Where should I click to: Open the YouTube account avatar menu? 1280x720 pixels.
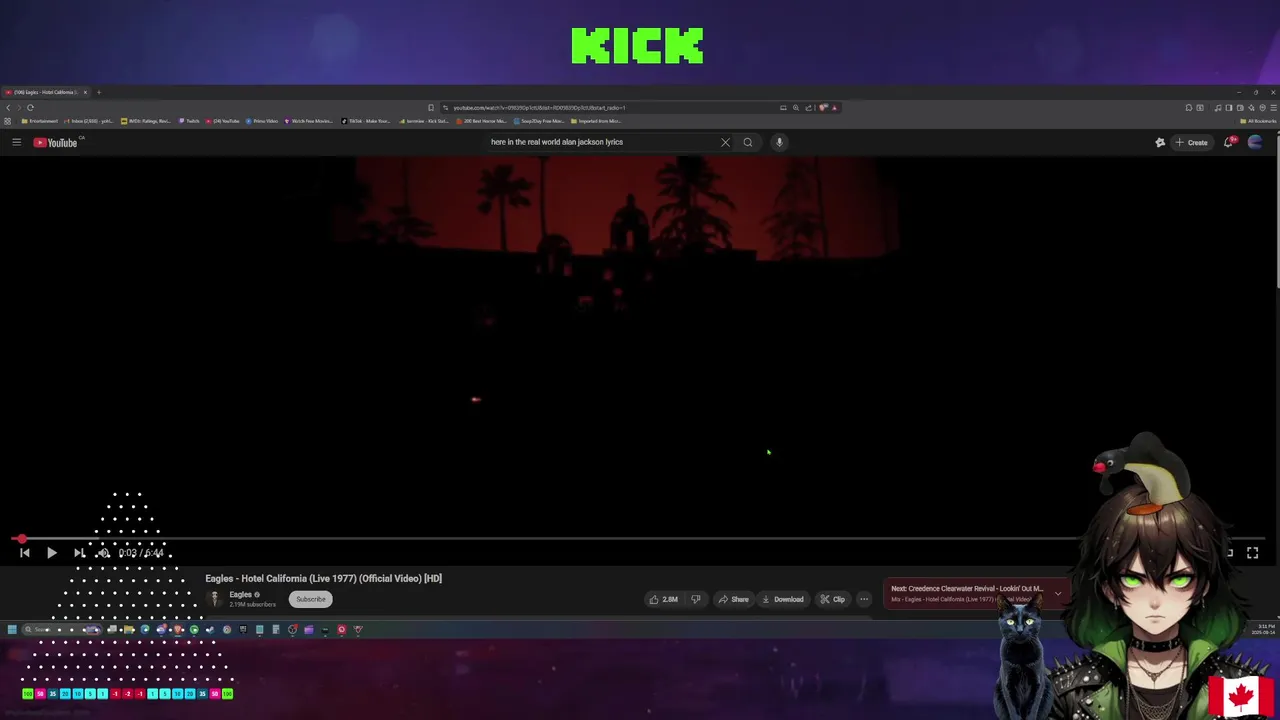(1255, 142)
